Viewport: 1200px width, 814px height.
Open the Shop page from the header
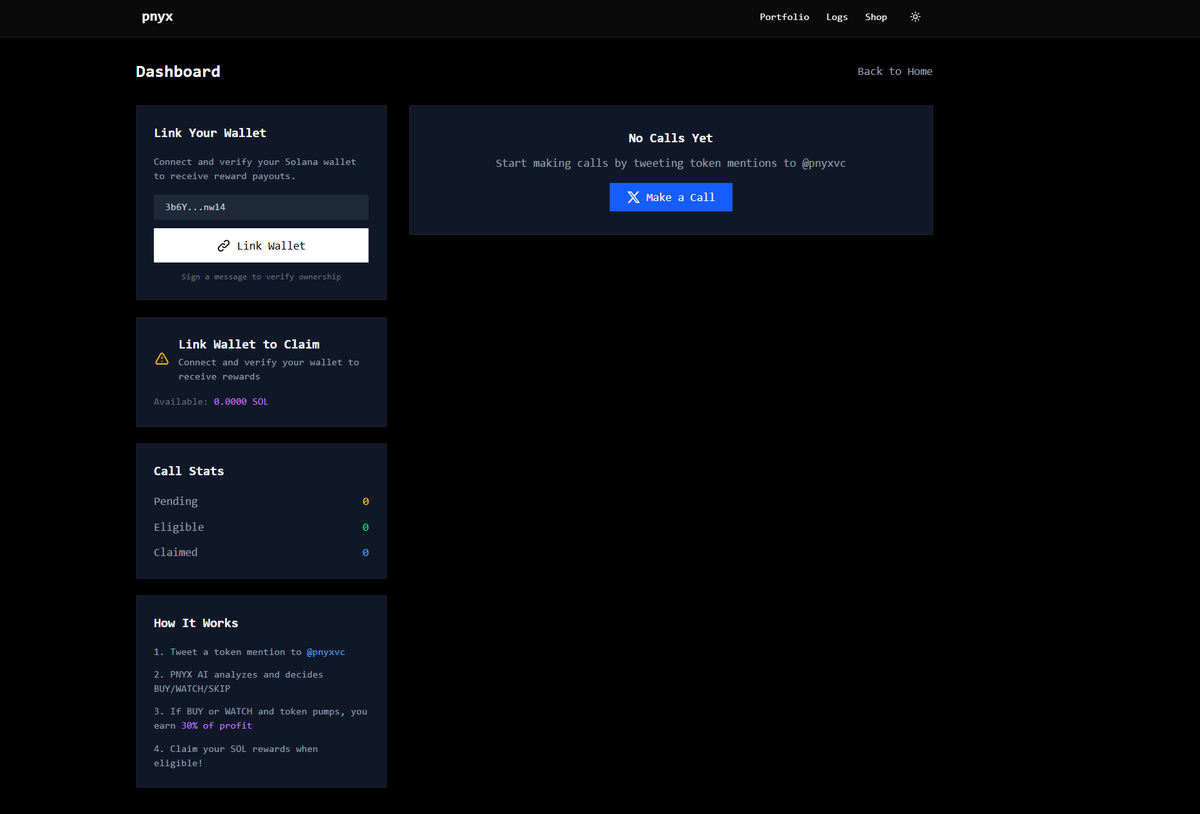coord(876,17)
